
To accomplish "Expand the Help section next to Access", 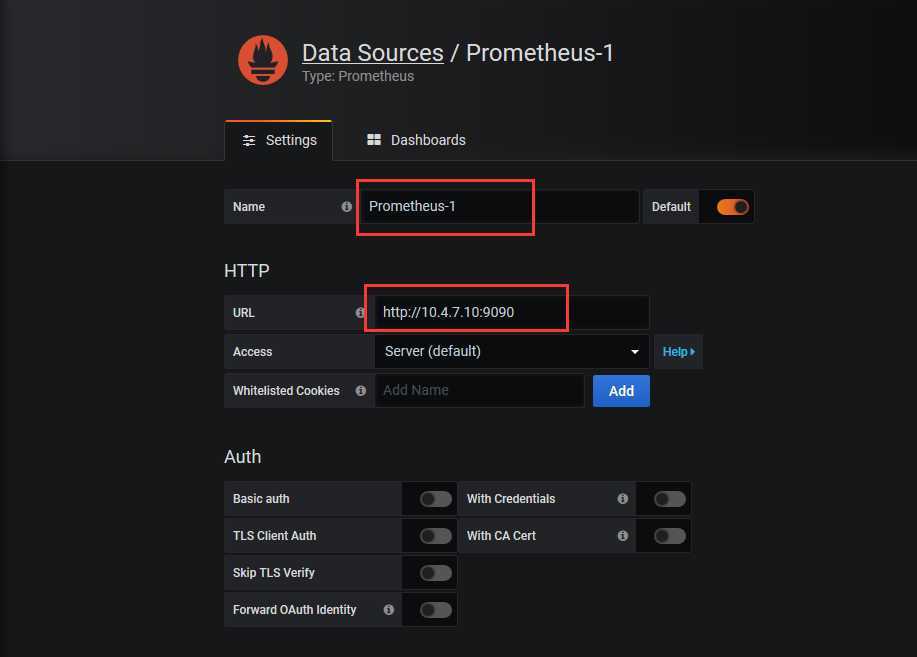I will click(x=678, y=352).
